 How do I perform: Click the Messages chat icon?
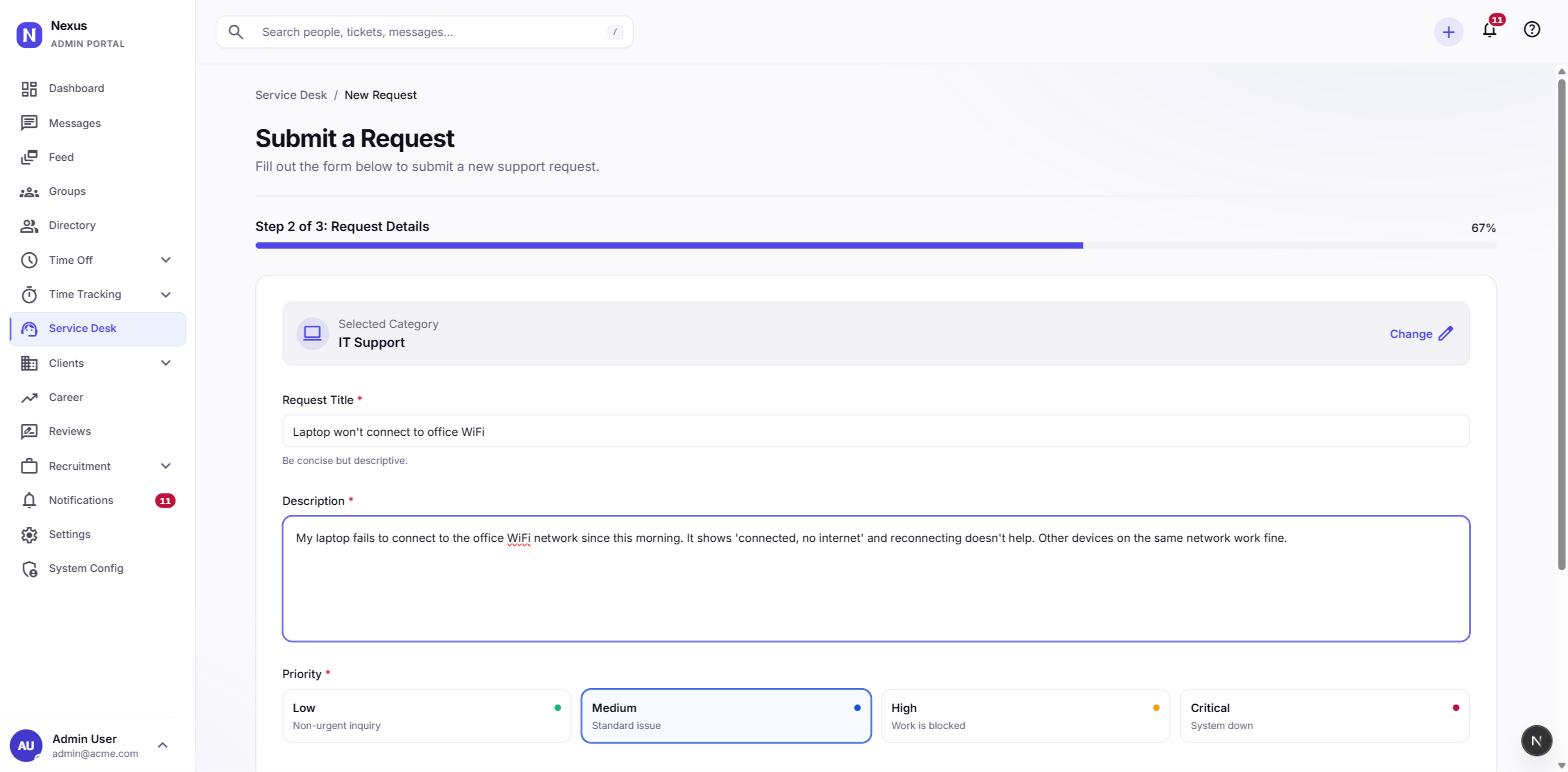[x=29, y=123]
